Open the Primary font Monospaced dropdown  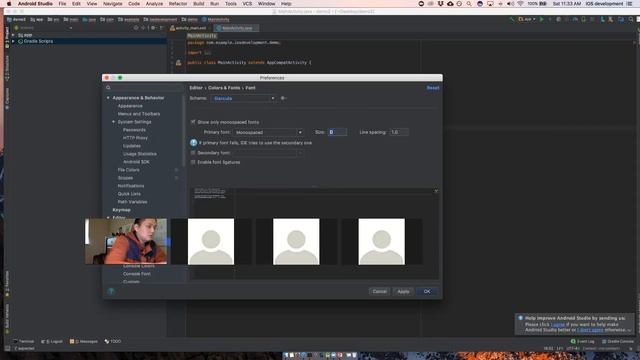click(269, 132)
